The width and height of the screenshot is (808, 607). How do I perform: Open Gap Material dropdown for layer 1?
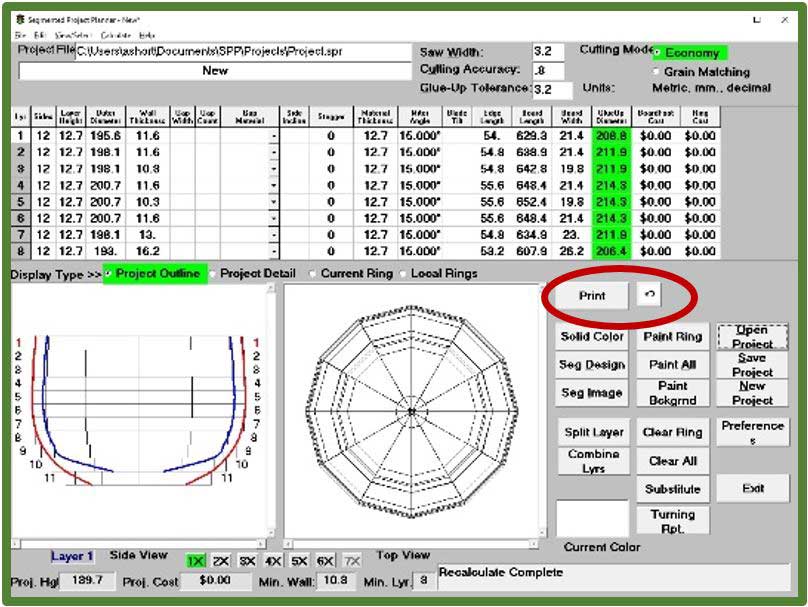point(275,137)
